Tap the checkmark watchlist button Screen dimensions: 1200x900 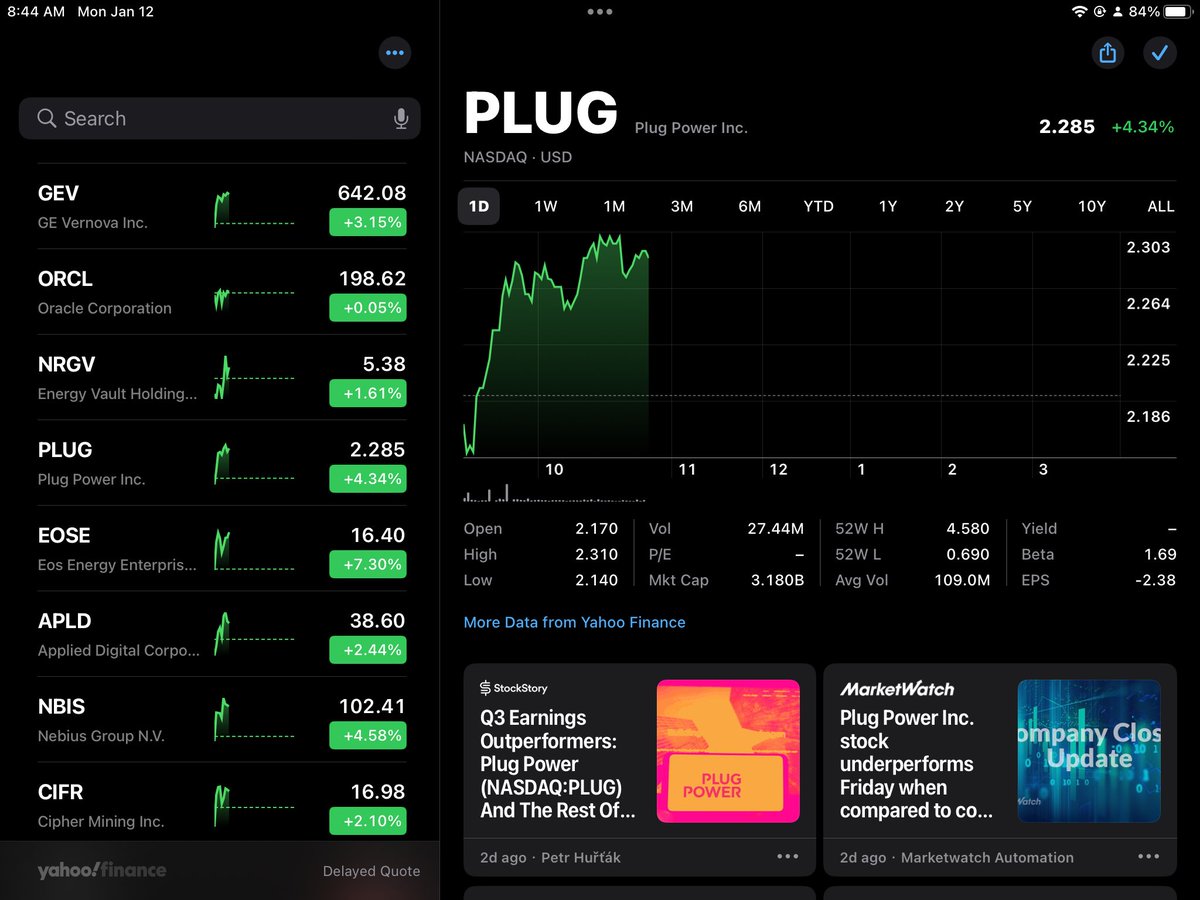pyautogui.click(x=1159, y=53)
